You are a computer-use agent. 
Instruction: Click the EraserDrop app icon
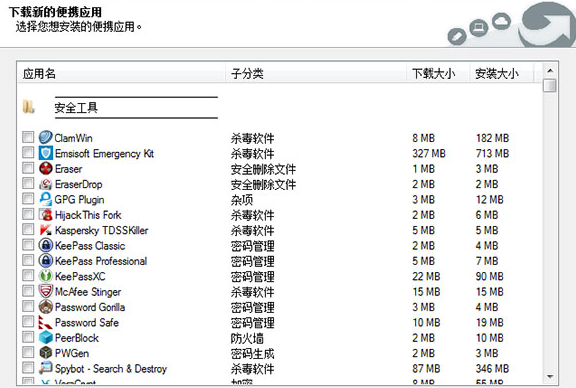tap(46, 184)
